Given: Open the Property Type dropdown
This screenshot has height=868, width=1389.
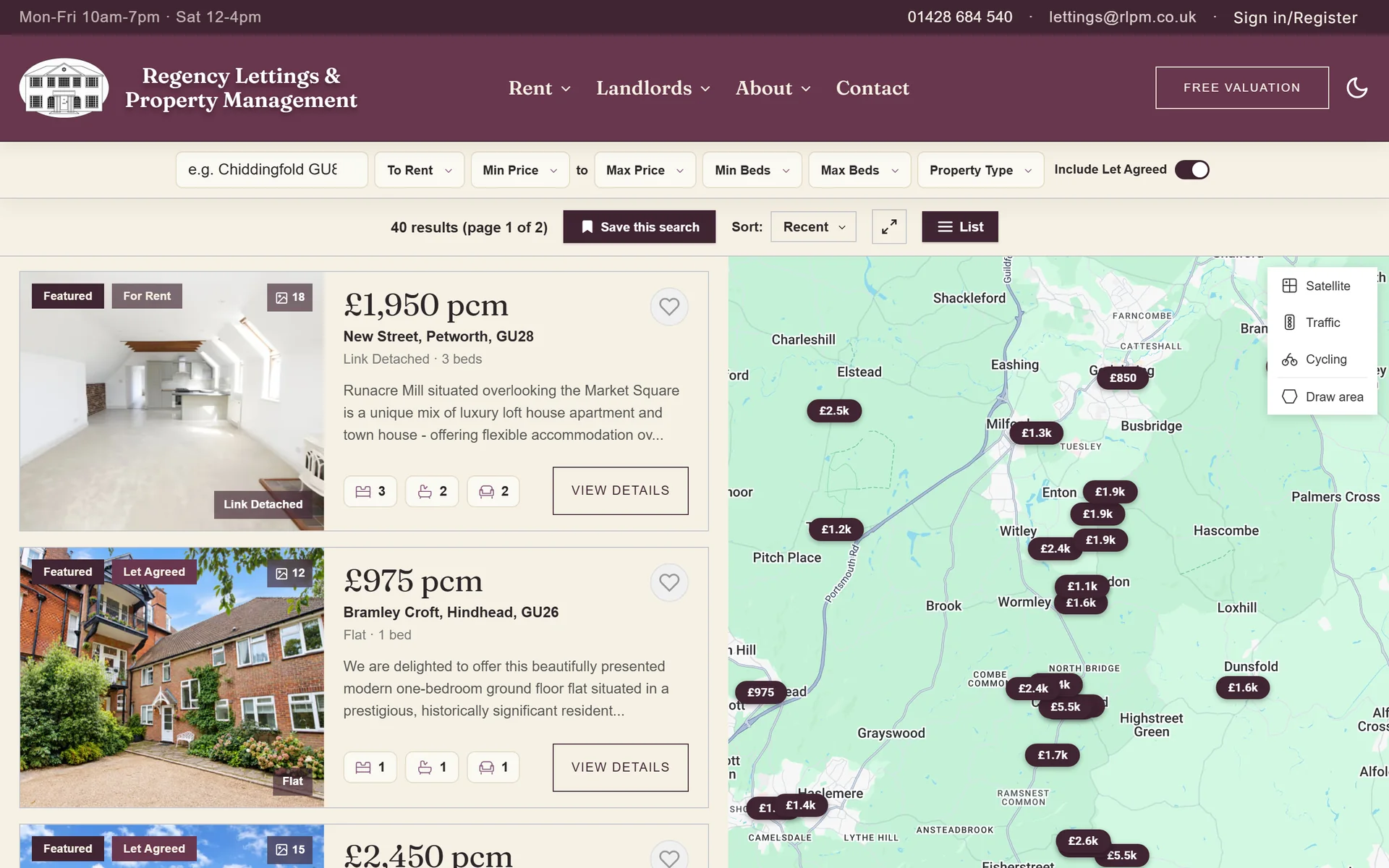Looking at the screenshot, I should 980,170.
